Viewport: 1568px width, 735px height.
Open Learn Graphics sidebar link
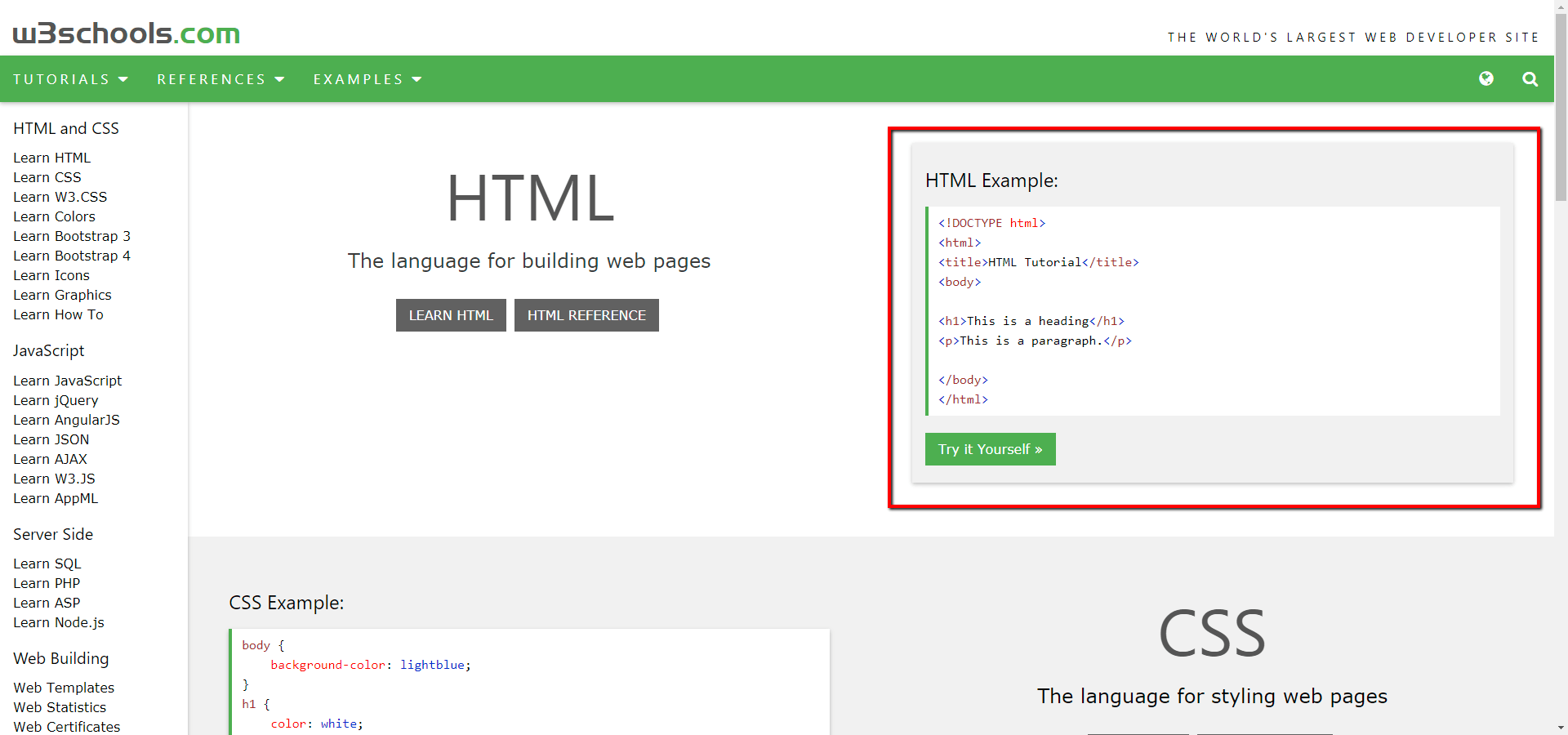pos(63,295)
